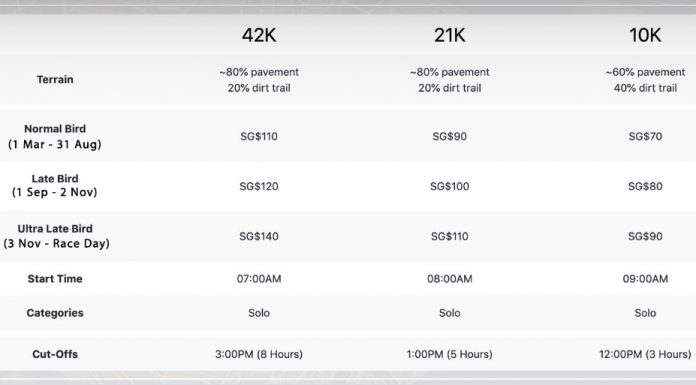696x385 pixels.
Task: Click the Cut-Offs row label
Action: [55, 354]
